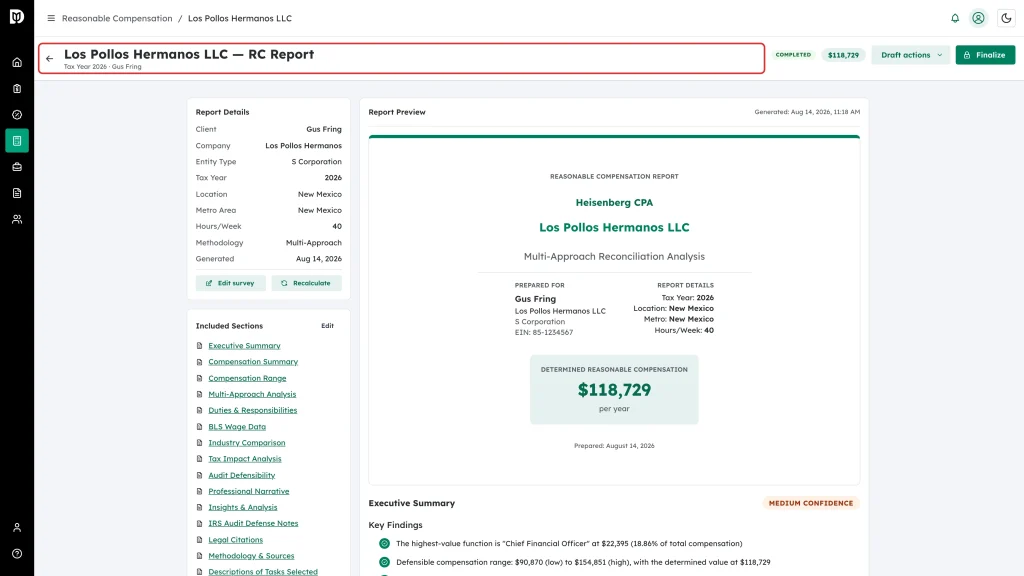Click the 'Generated: Aug 14, 2026' timestamp
1024x576 pixels.
point(807,112)
